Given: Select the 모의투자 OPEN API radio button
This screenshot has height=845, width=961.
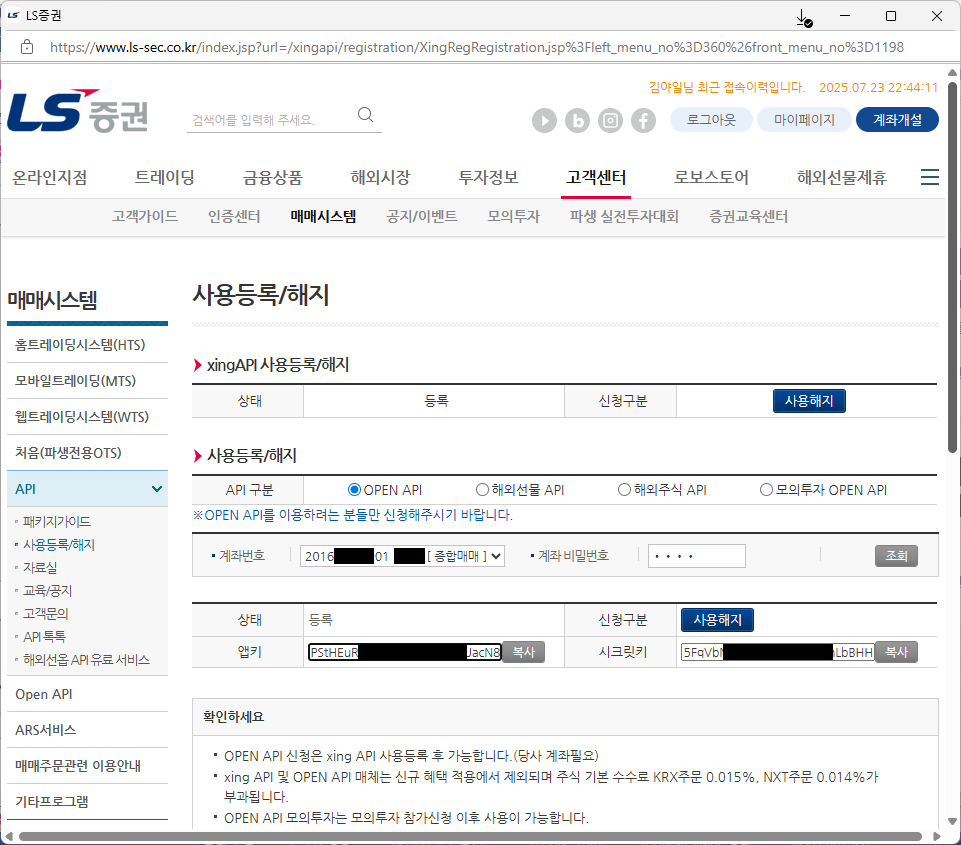Looking at the screenshot, I should tap(766, 490).
